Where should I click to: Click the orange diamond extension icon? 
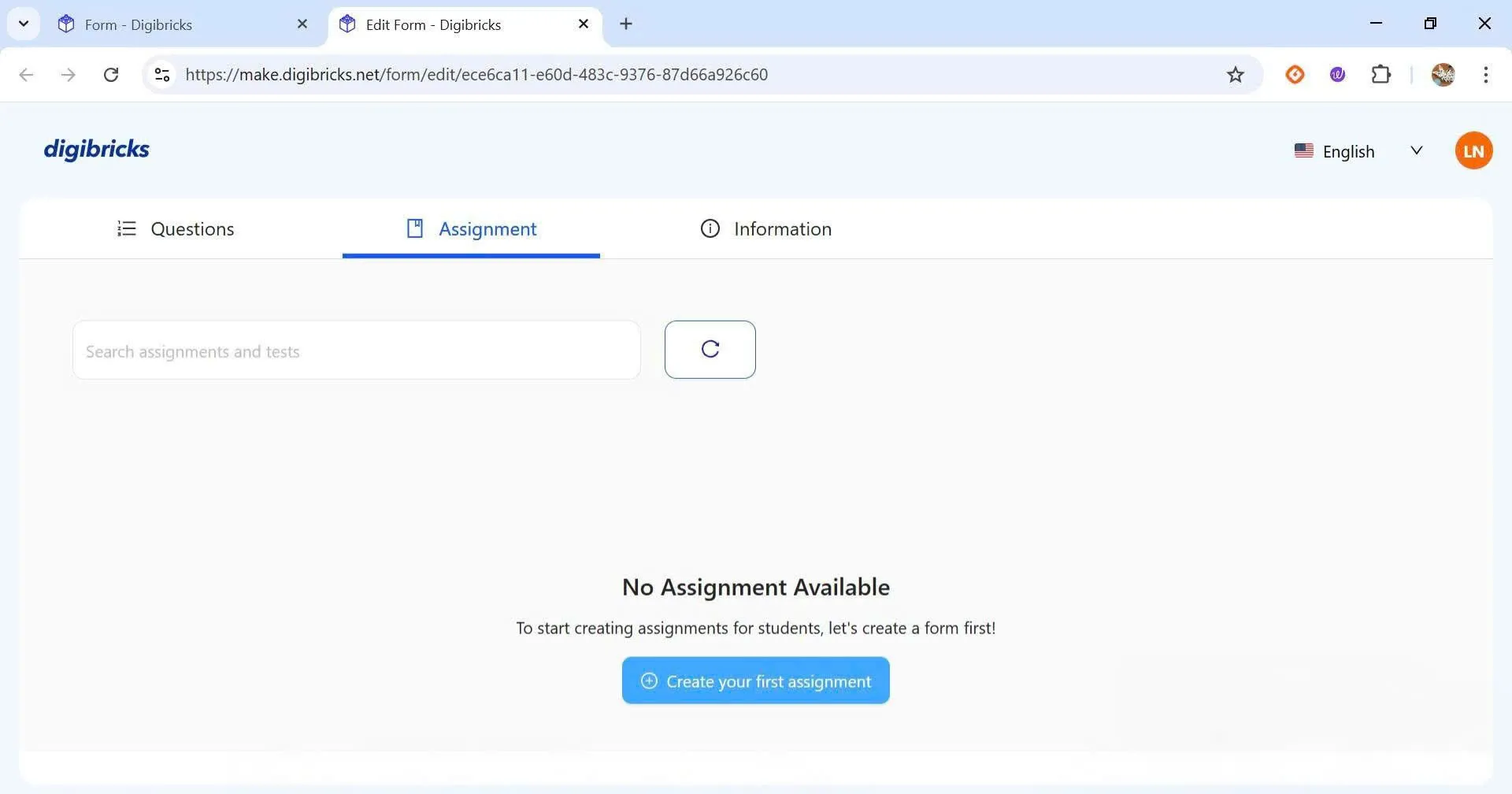click(1295, 75)
